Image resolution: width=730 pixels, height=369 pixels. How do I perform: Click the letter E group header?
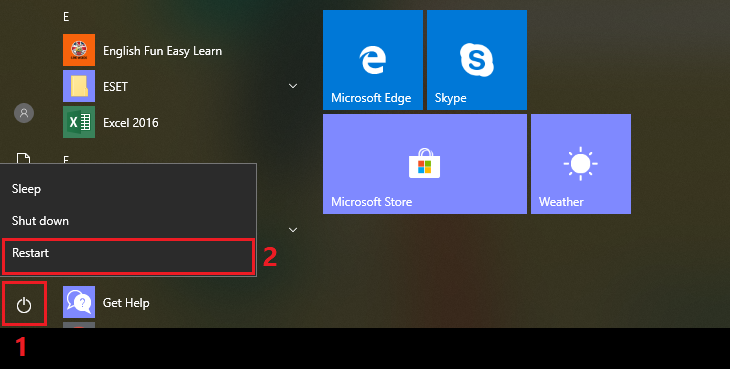pos(66,17)
